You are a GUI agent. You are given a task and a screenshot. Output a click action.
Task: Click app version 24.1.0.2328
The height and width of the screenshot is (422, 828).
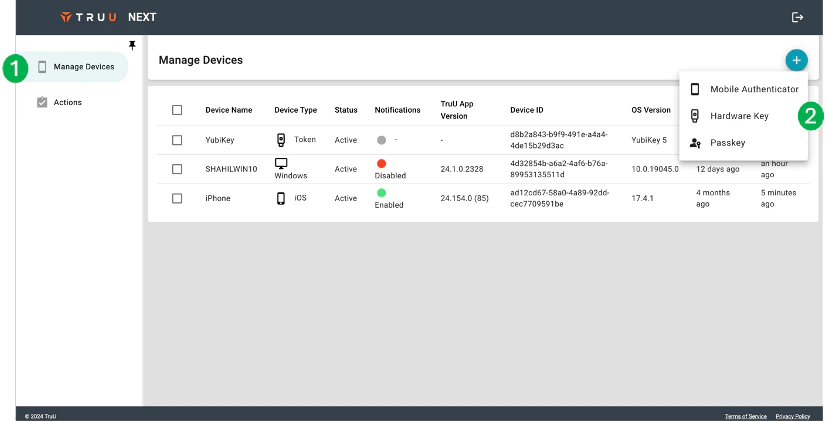click(462, 169)
